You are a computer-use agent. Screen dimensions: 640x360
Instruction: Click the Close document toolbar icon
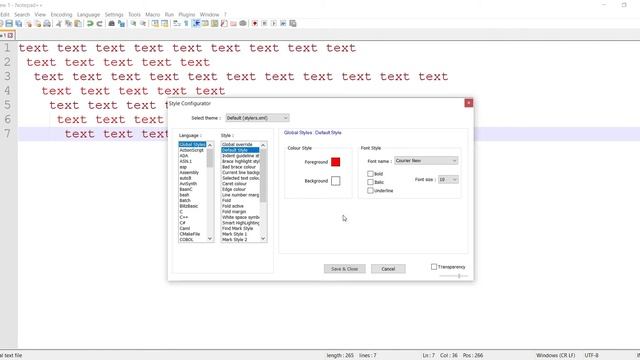pyautogui.click(x=29, y=24)
